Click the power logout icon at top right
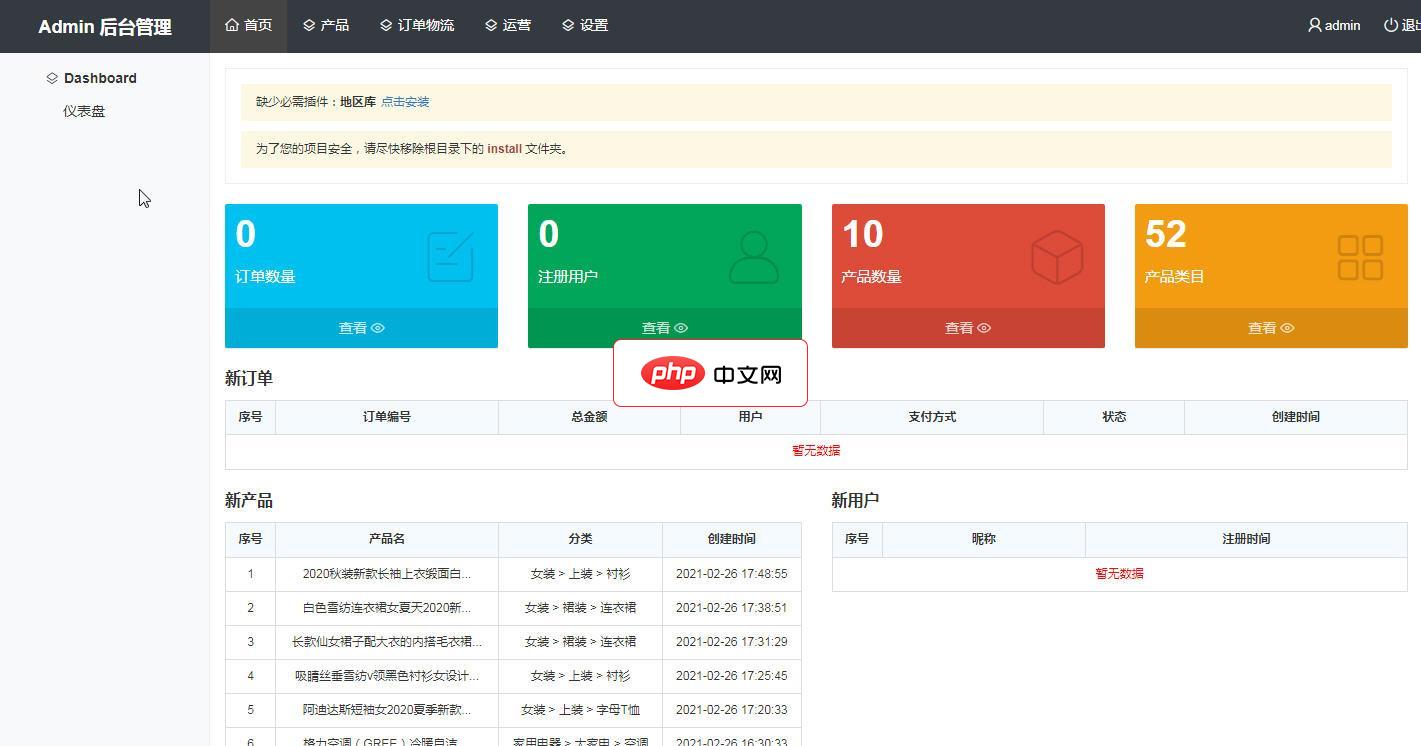The image size is (1421, 746). click(1391, 25)
